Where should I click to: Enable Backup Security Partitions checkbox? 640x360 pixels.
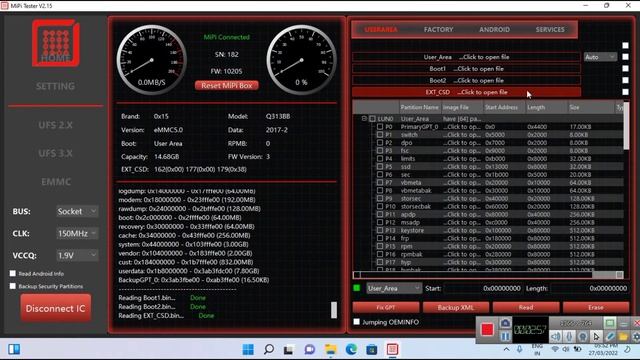[13, 286]
